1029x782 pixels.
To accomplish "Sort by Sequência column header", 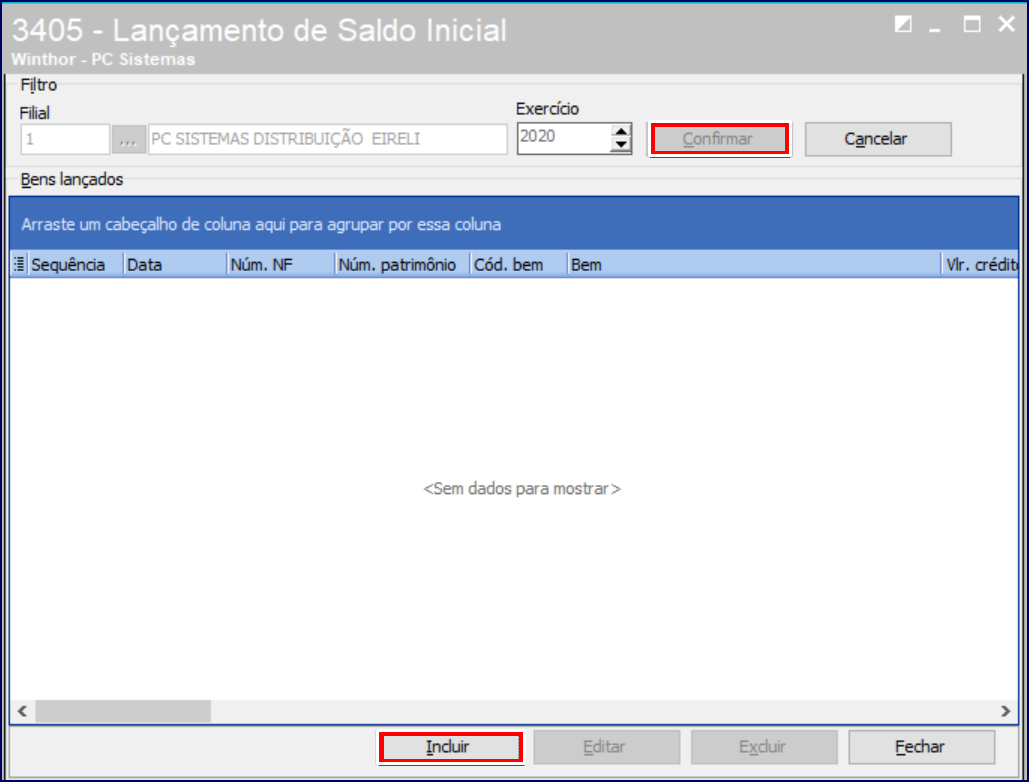I will click(x=75, y=264).
